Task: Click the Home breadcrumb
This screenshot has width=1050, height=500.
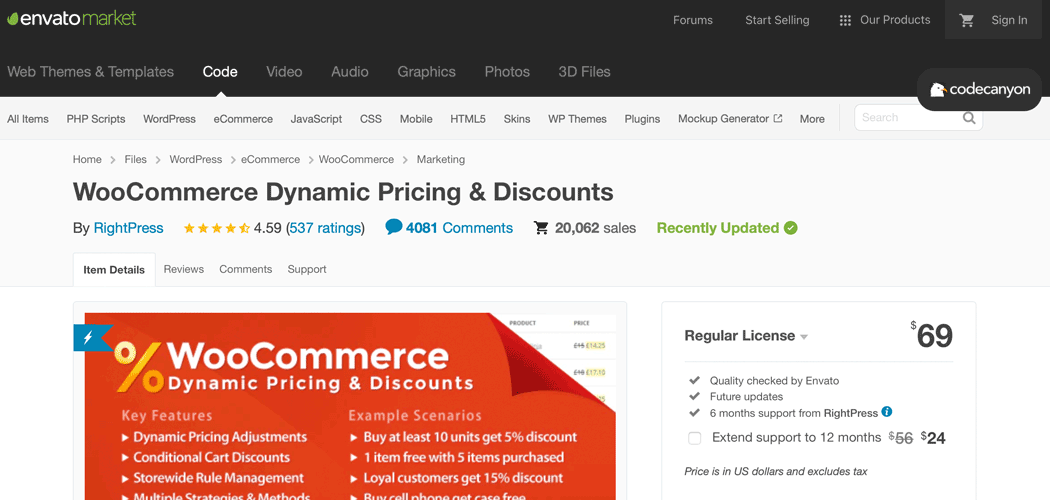Action: (x=87, y=159)
